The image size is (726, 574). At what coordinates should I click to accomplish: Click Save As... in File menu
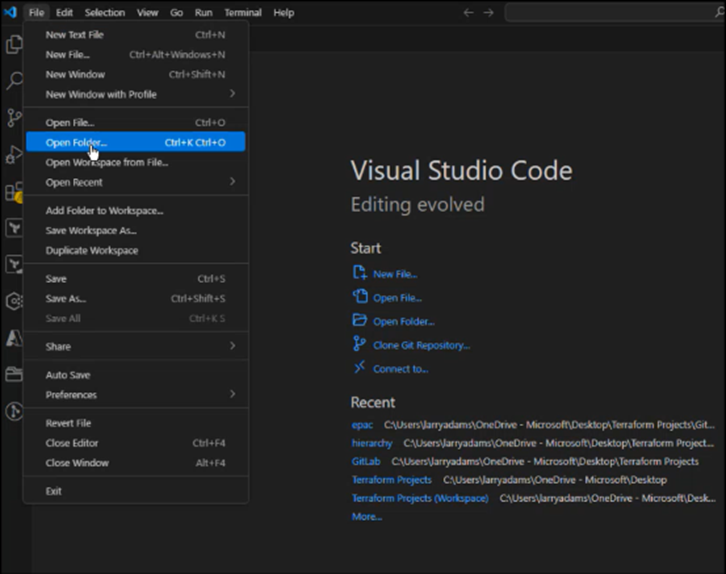coord(136,299)
